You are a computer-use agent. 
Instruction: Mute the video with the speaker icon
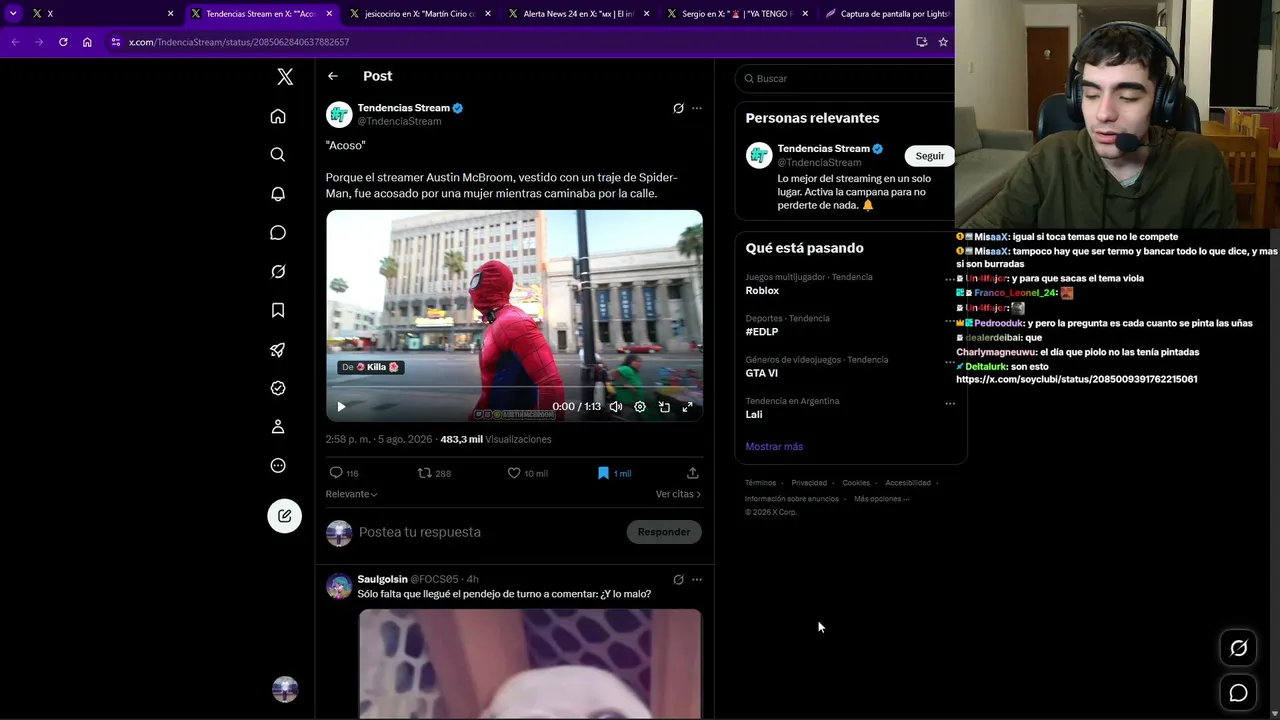(x=616, y=407)
